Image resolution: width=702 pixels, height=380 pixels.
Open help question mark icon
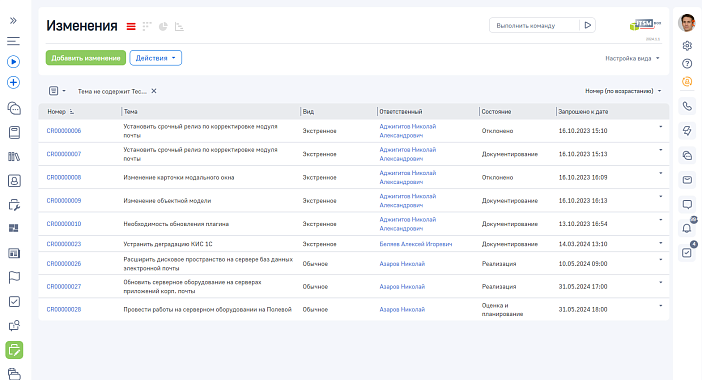point(687,64)
